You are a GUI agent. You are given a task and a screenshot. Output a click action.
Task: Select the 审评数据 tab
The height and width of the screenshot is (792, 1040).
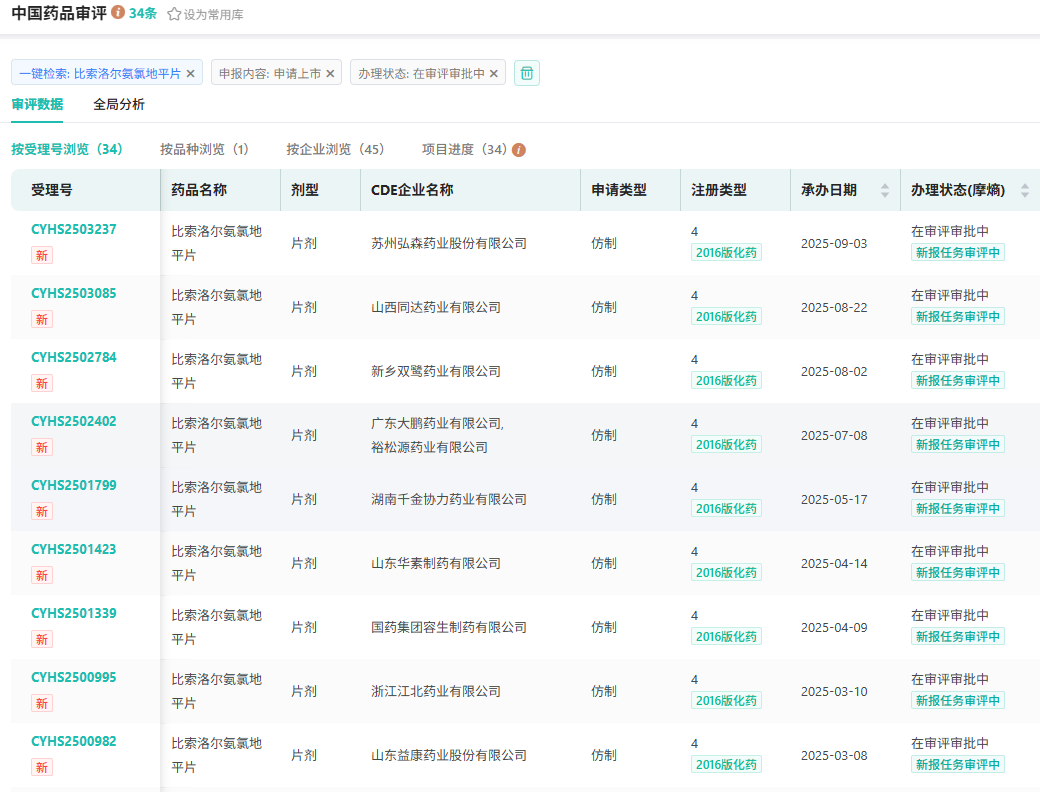tap(37, 104)
